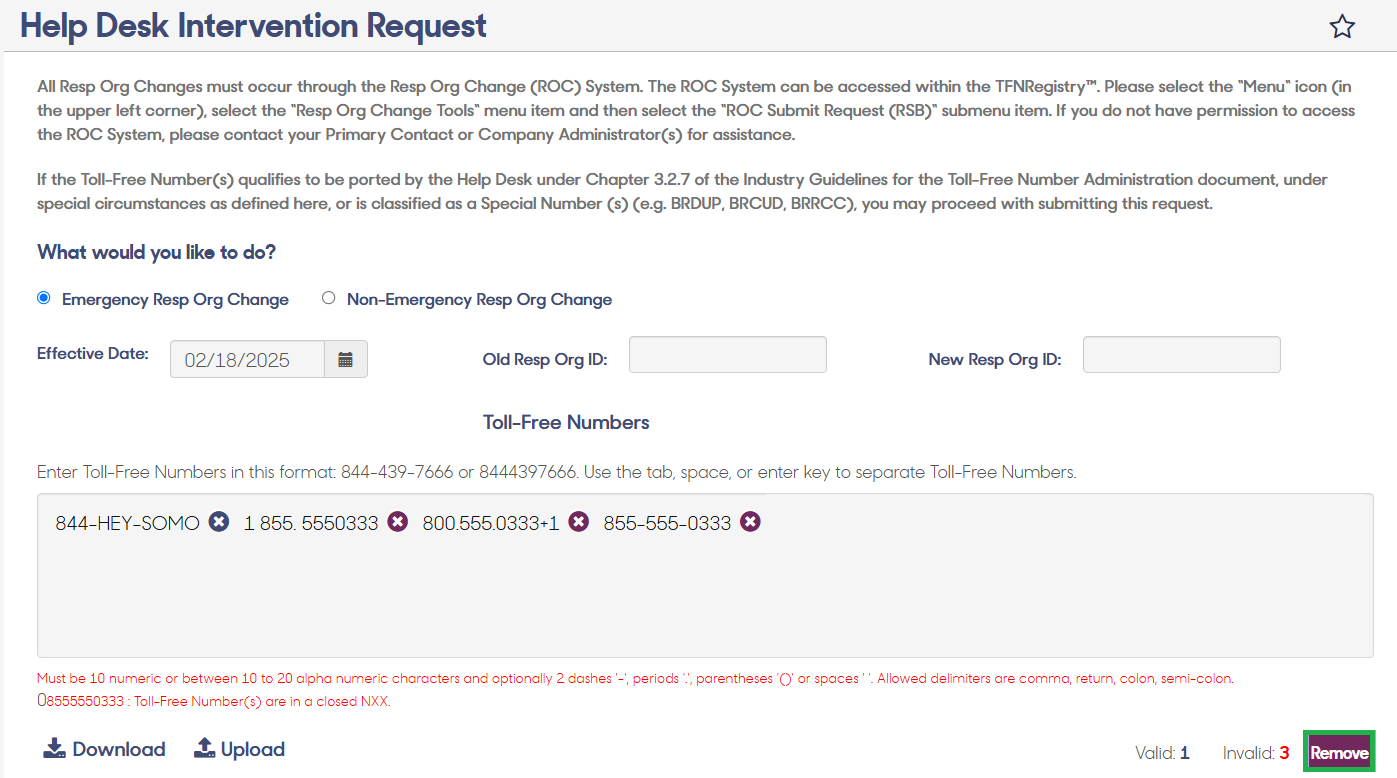Click the Invalid count indicator
The image size is (1397, 778).
pos(1256,753)
